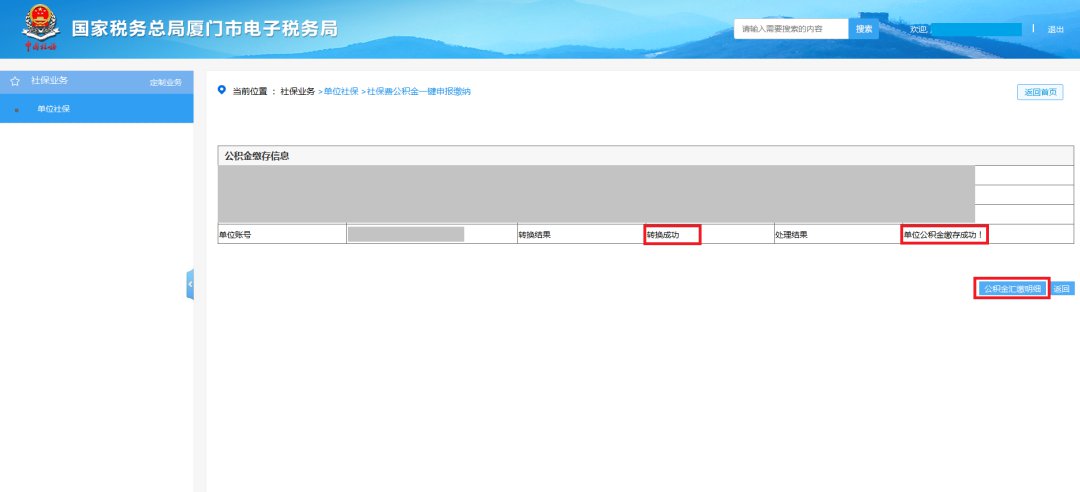Switch to 定制业务 in the sidebar
Image resolution: width=1080 pixels, height=492 pixels.
(x=165, y=82)
